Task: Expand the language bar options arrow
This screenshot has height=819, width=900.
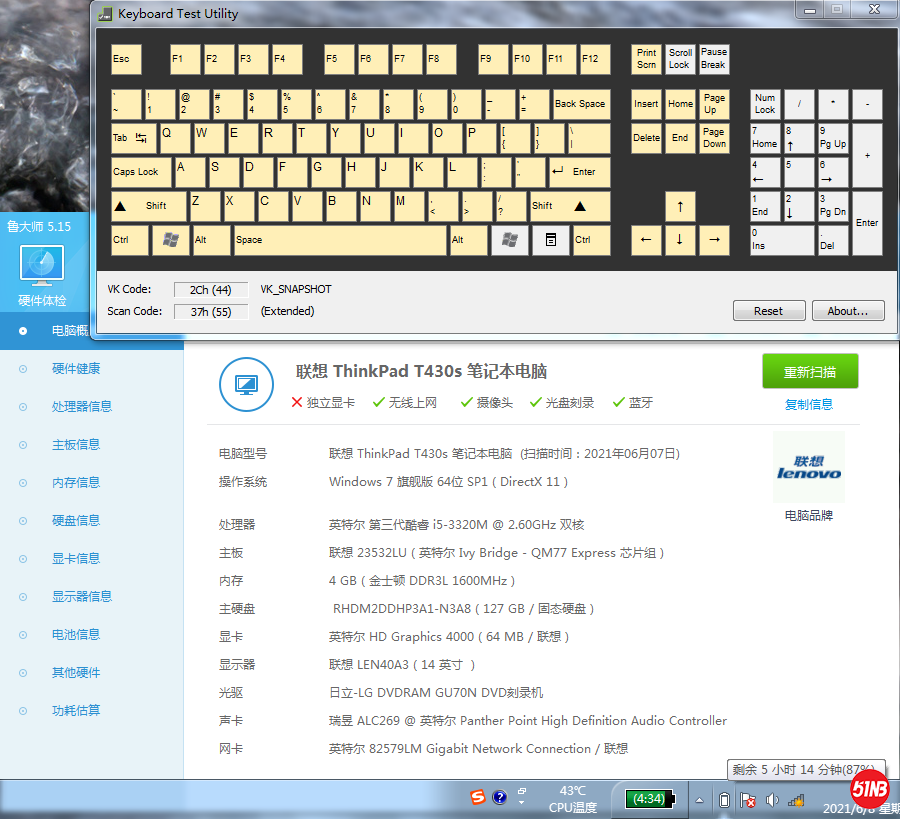Action: pos(521,802)
